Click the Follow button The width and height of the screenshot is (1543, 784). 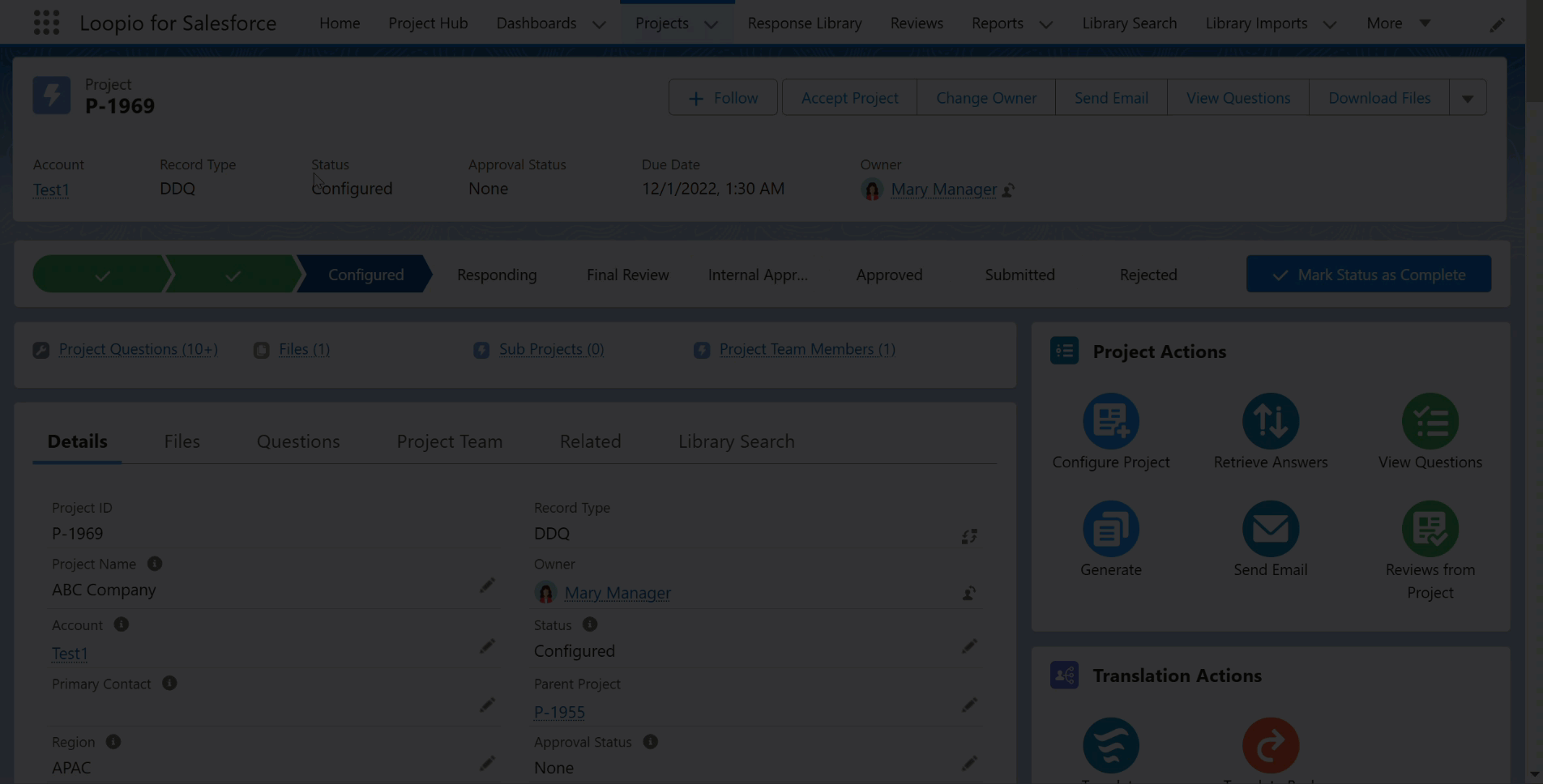[723, 98]
